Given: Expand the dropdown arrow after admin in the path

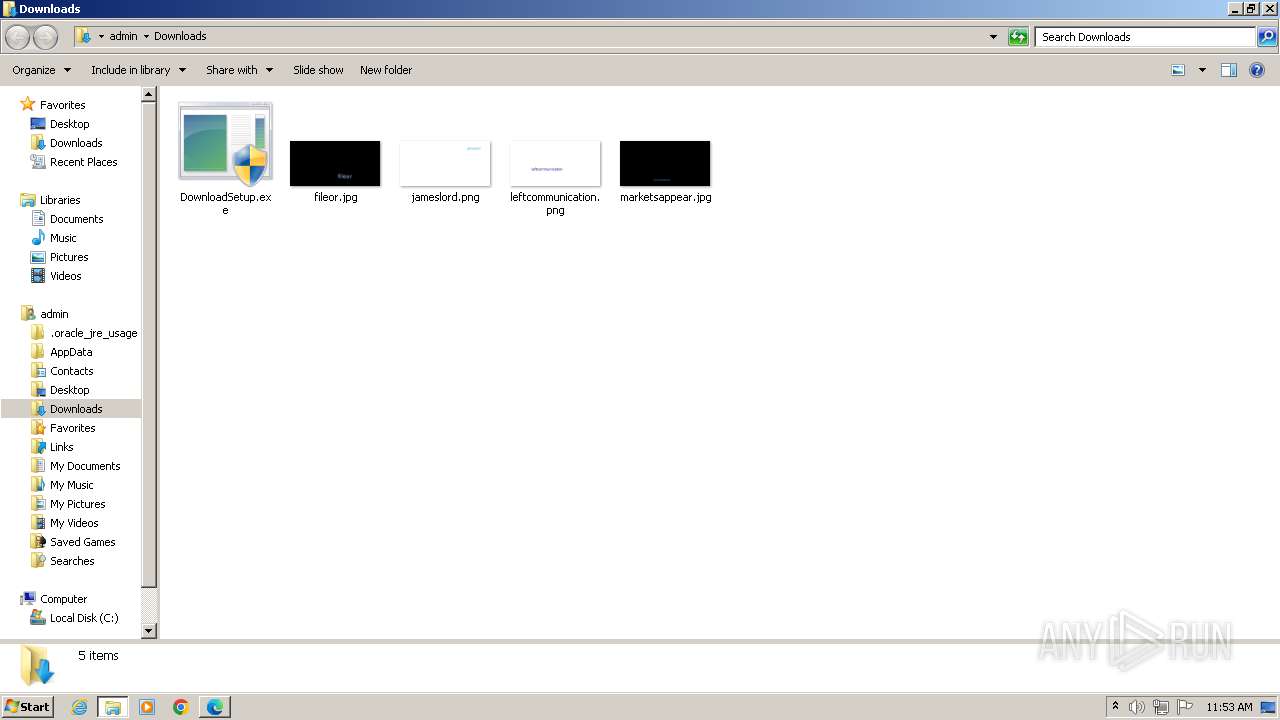Looking at the screenshot, I should click(x=146, y=37).
